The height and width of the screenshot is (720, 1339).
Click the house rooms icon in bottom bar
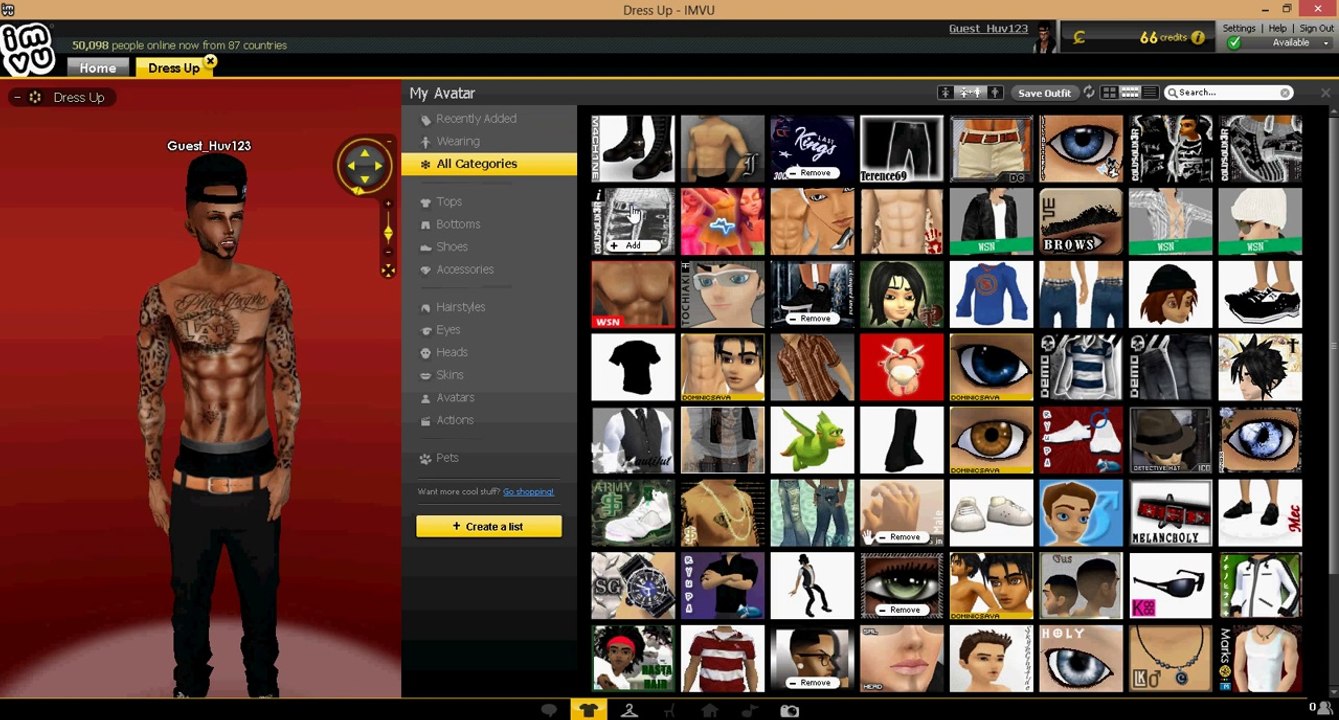(x=709, y=710)
